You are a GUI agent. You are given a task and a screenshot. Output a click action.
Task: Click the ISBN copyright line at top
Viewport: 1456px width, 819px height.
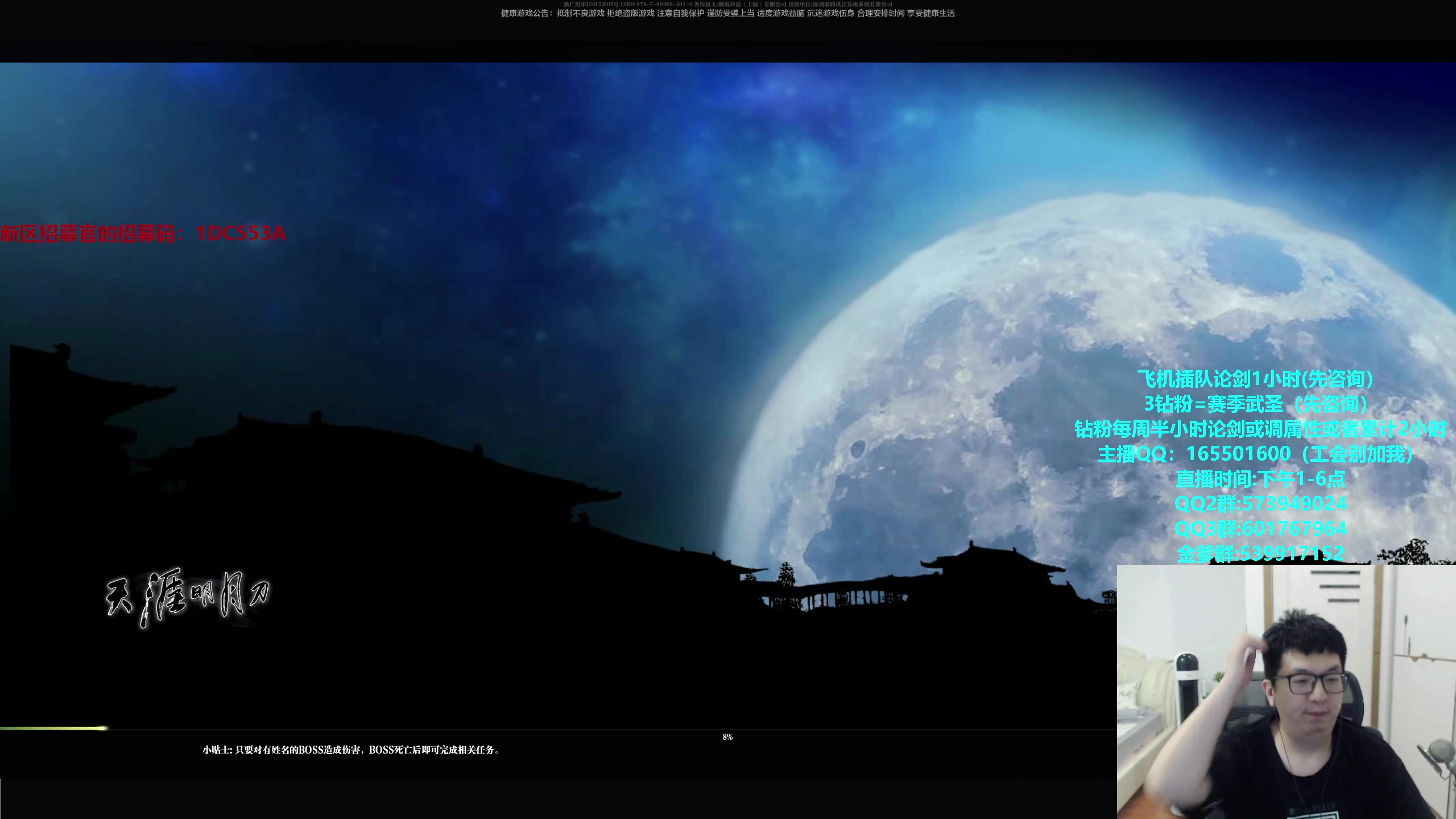(727, 5)
